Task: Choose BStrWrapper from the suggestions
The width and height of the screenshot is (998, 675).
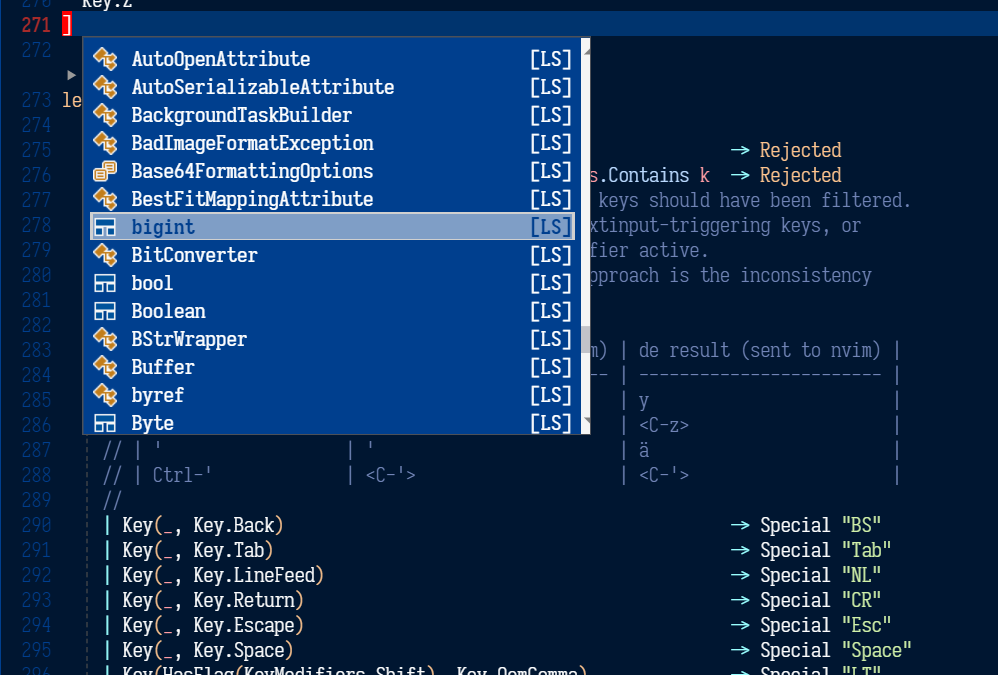Action: (189, 339)
